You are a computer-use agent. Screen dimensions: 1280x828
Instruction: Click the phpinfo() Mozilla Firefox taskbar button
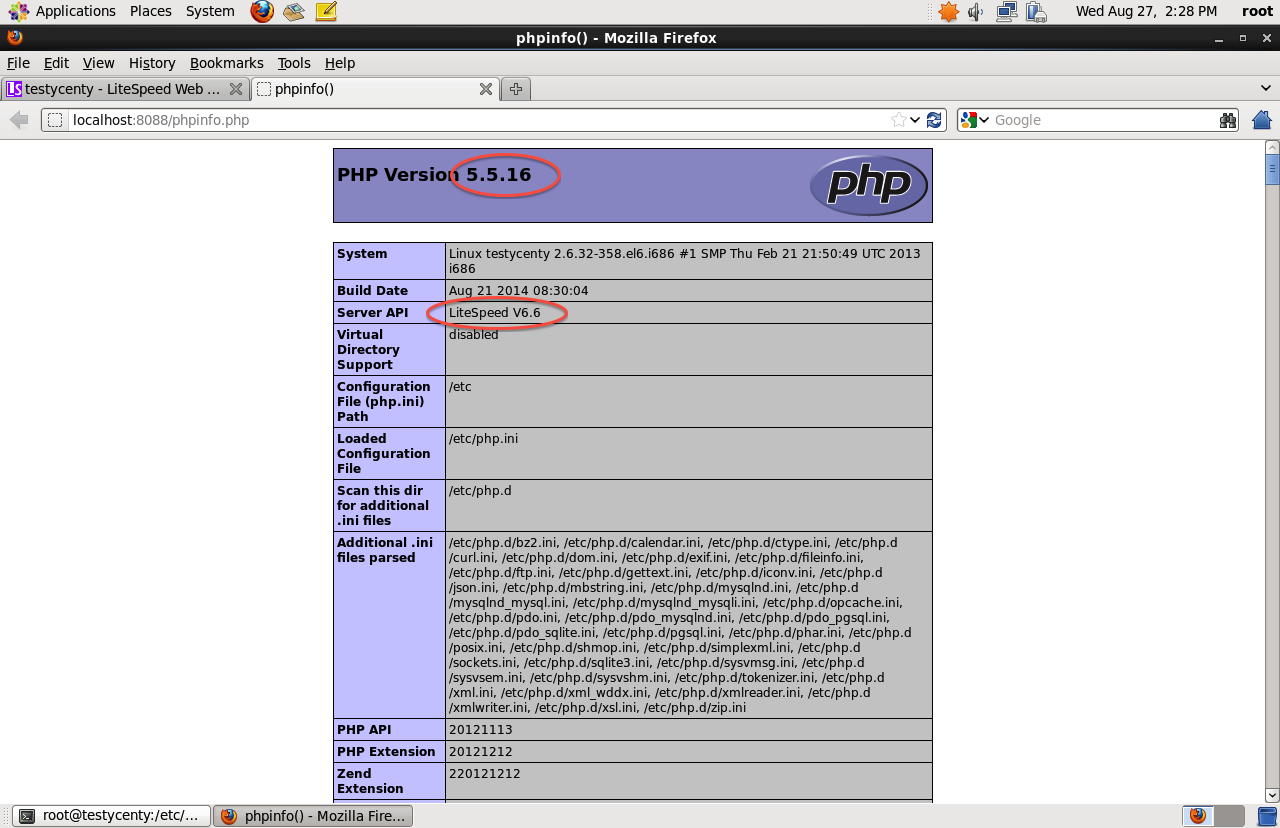click(314, 816)
